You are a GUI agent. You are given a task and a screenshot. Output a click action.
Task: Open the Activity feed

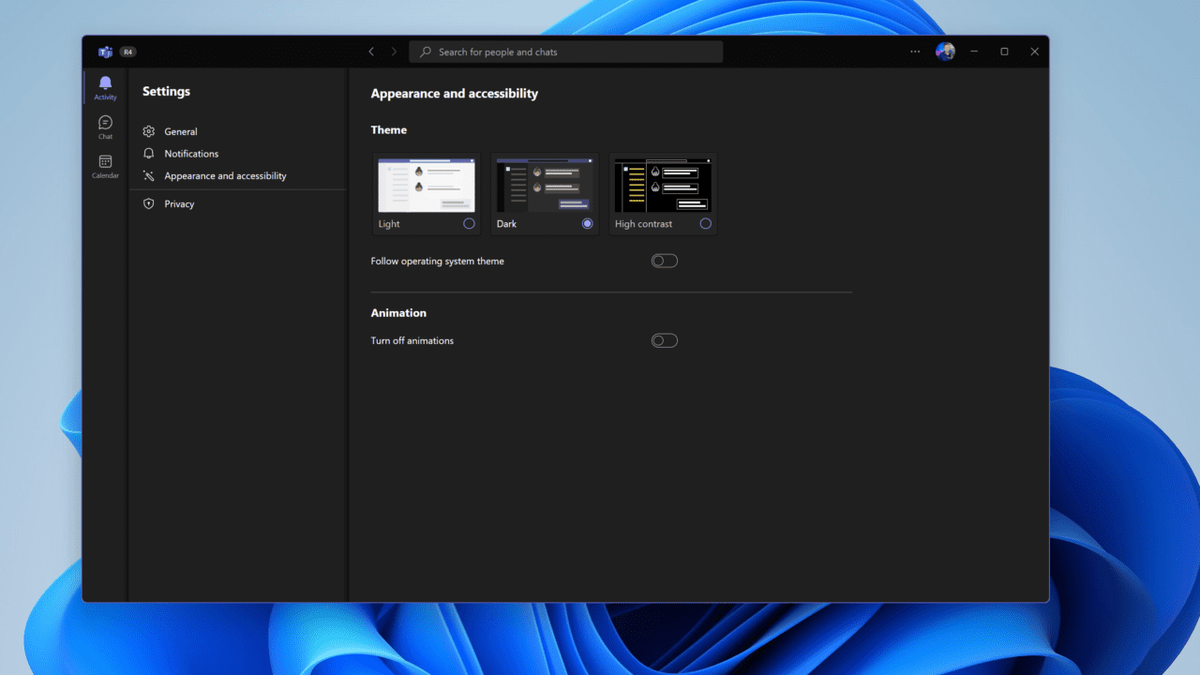click(x=105, y=85)
